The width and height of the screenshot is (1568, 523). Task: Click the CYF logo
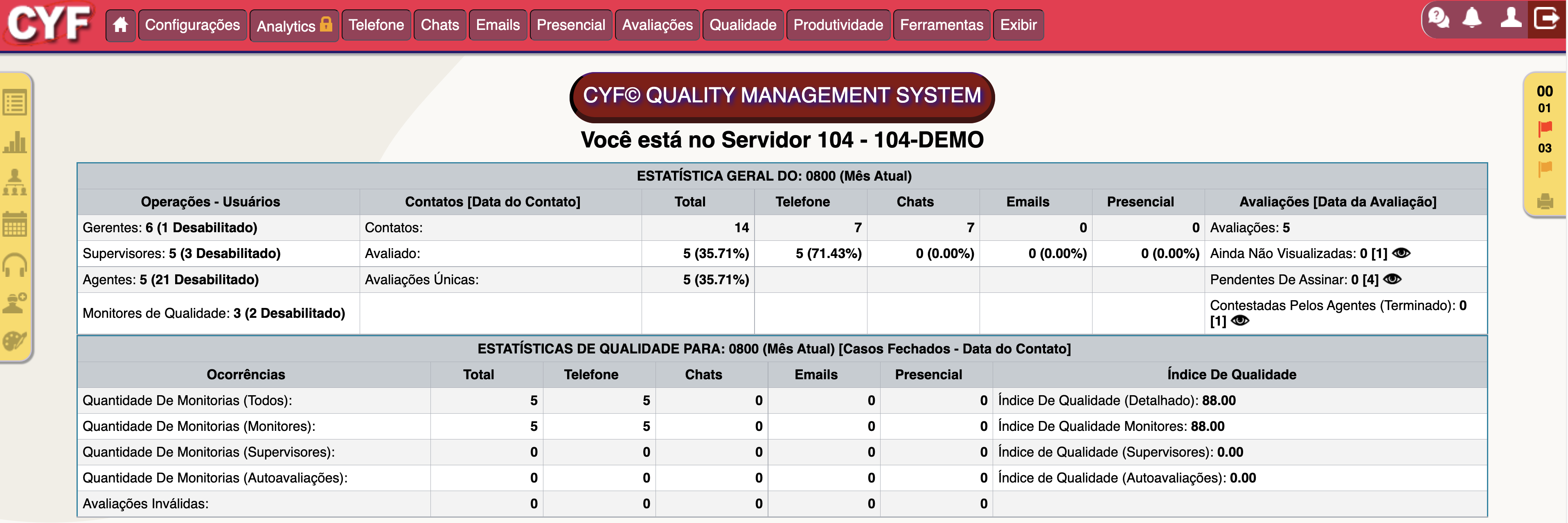(50, 25)
